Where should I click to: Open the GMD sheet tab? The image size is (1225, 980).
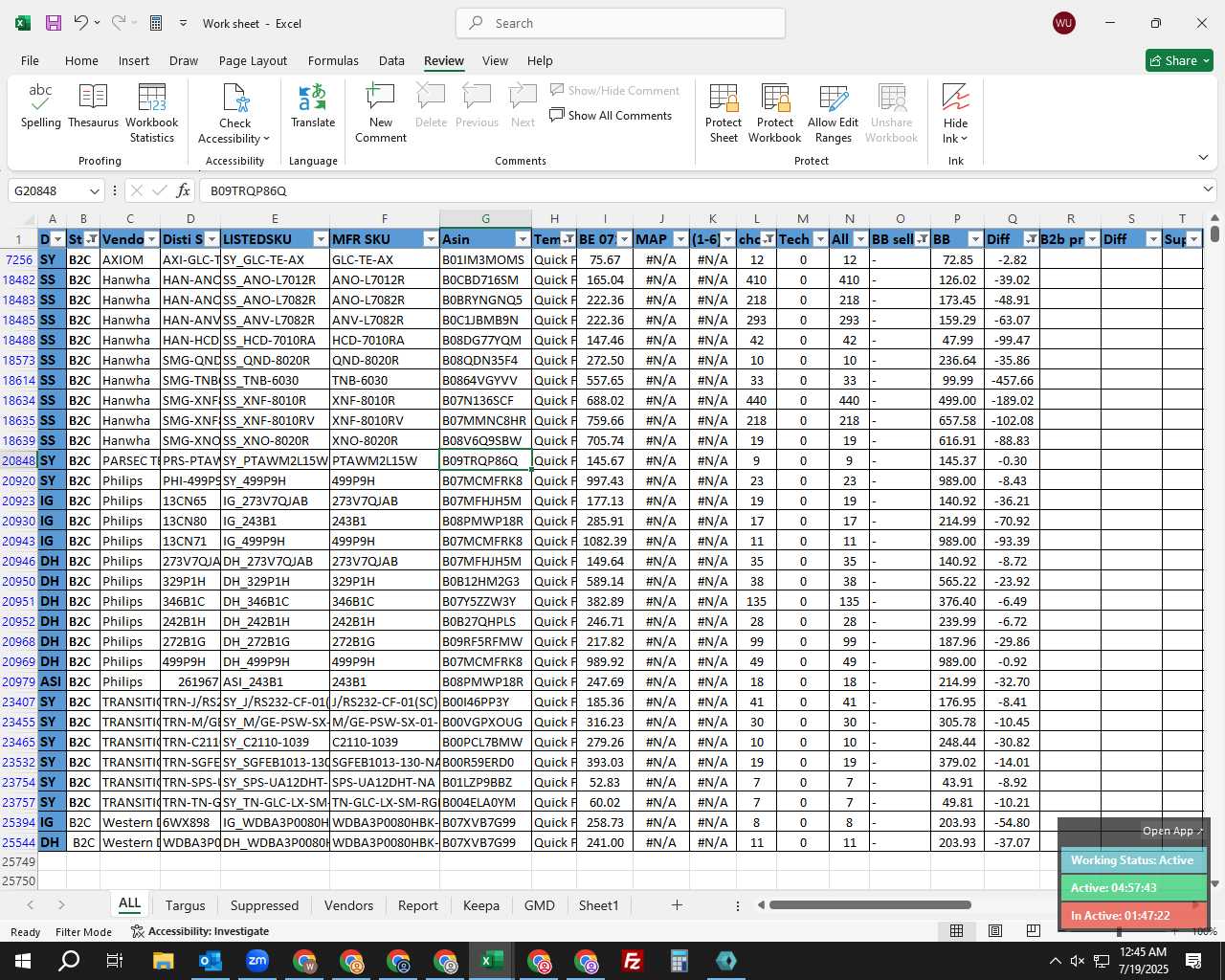tap(539, 905)
